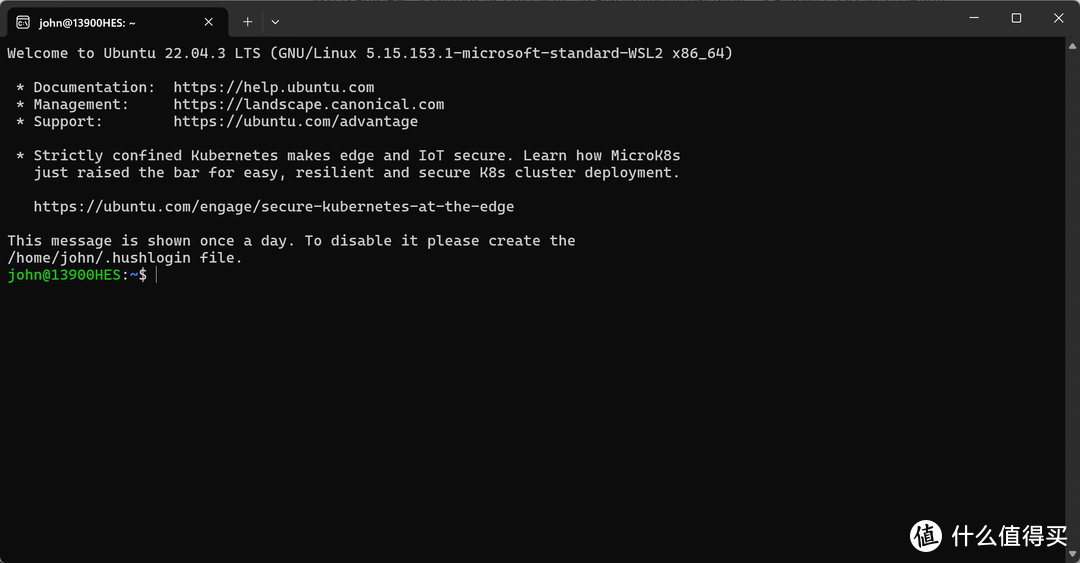Click the round 值 watermark logo
Screen dimensions: 1080x563
click(926, 536)
